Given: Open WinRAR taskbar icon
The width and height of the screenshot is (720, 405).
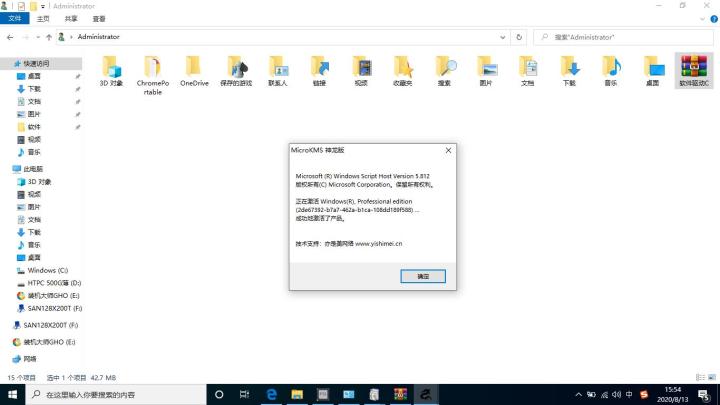Looking at the screenshot, I should (400, 394).
